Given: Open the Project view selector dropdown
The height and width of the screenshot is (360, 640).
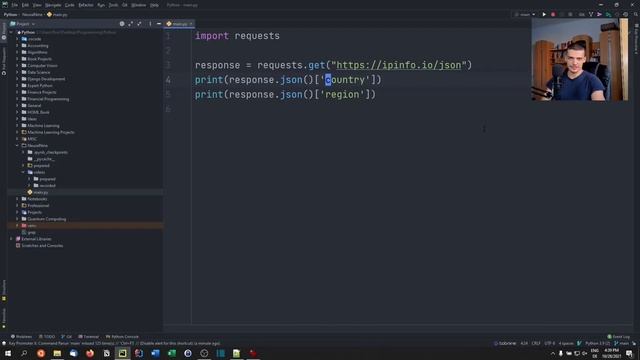Looking at the screenshot, I should tap(23, 24).
